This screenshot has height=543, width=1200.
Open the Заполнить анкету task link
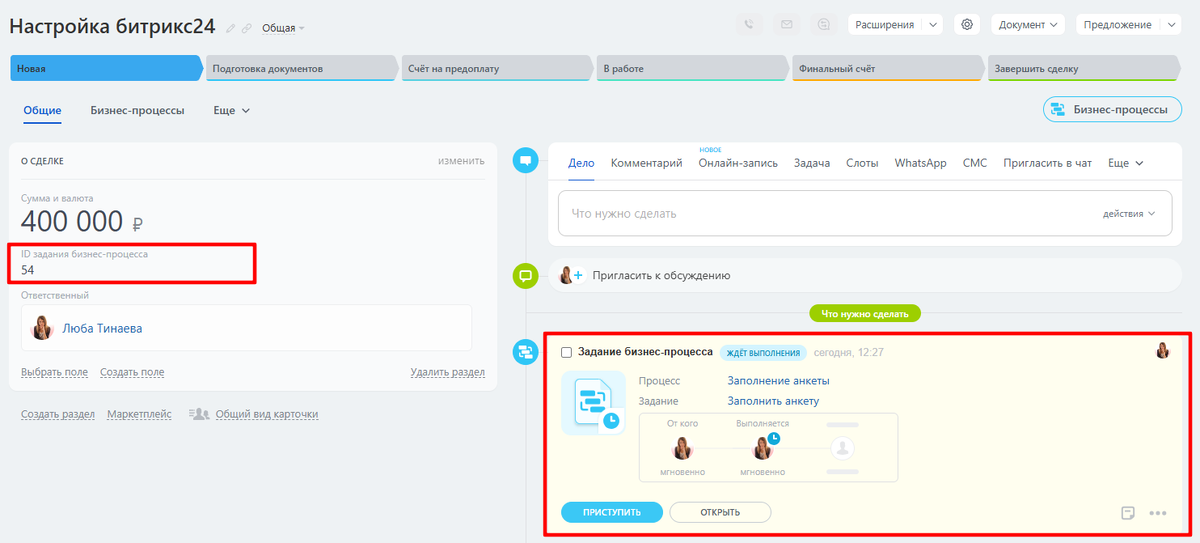(x=773, y=401)
